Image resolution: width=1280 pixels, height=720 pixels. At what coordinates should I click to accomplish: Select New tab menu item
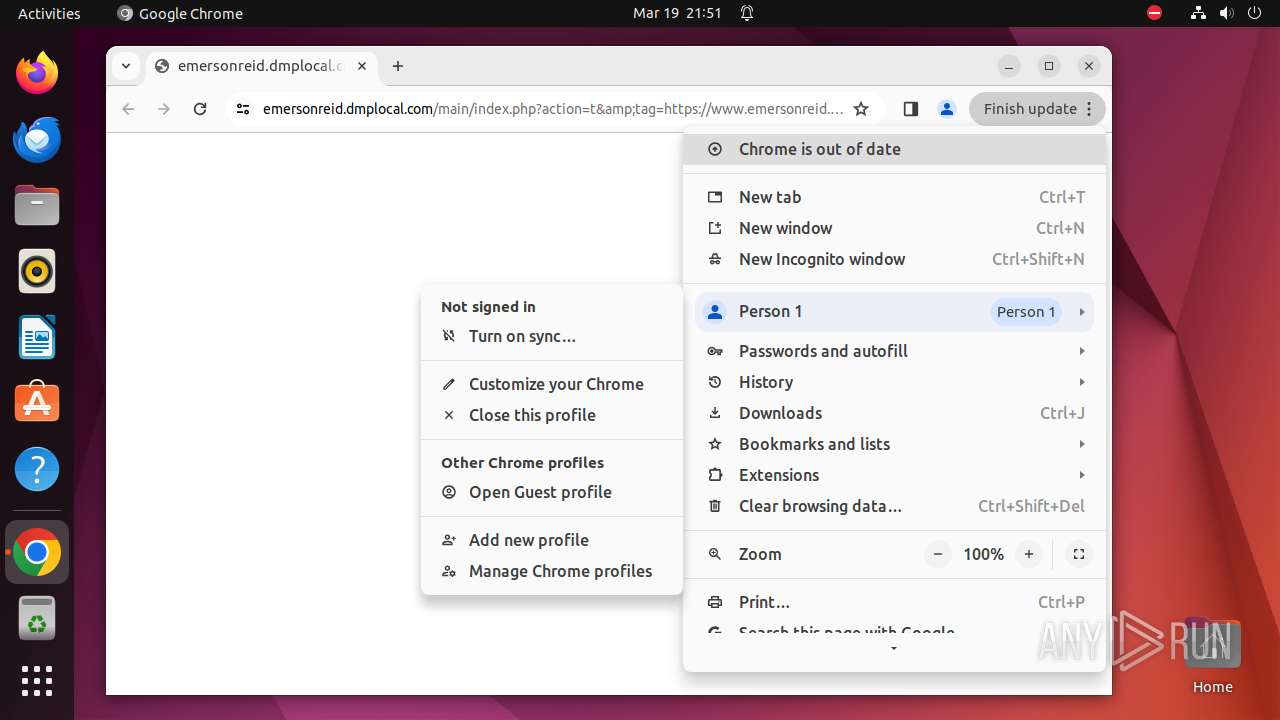point(894,197)
